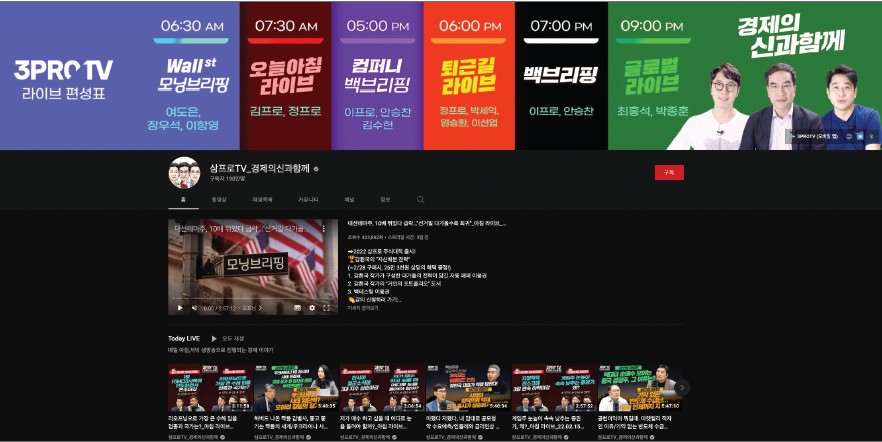
Task: Open the thumbnail with duration 2:57:52
Action: pos(554,387)
